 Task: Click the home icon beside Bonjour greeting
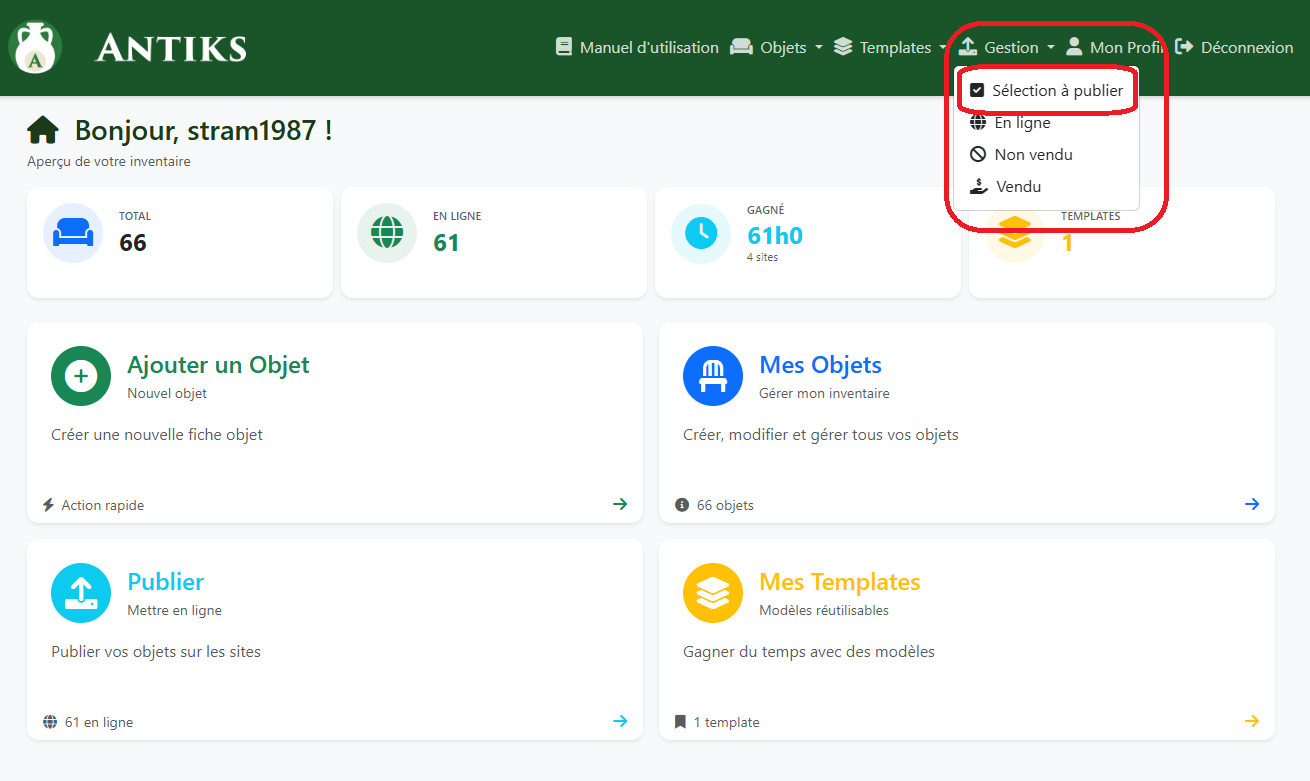pyautogui.click(x=43, y=130)
